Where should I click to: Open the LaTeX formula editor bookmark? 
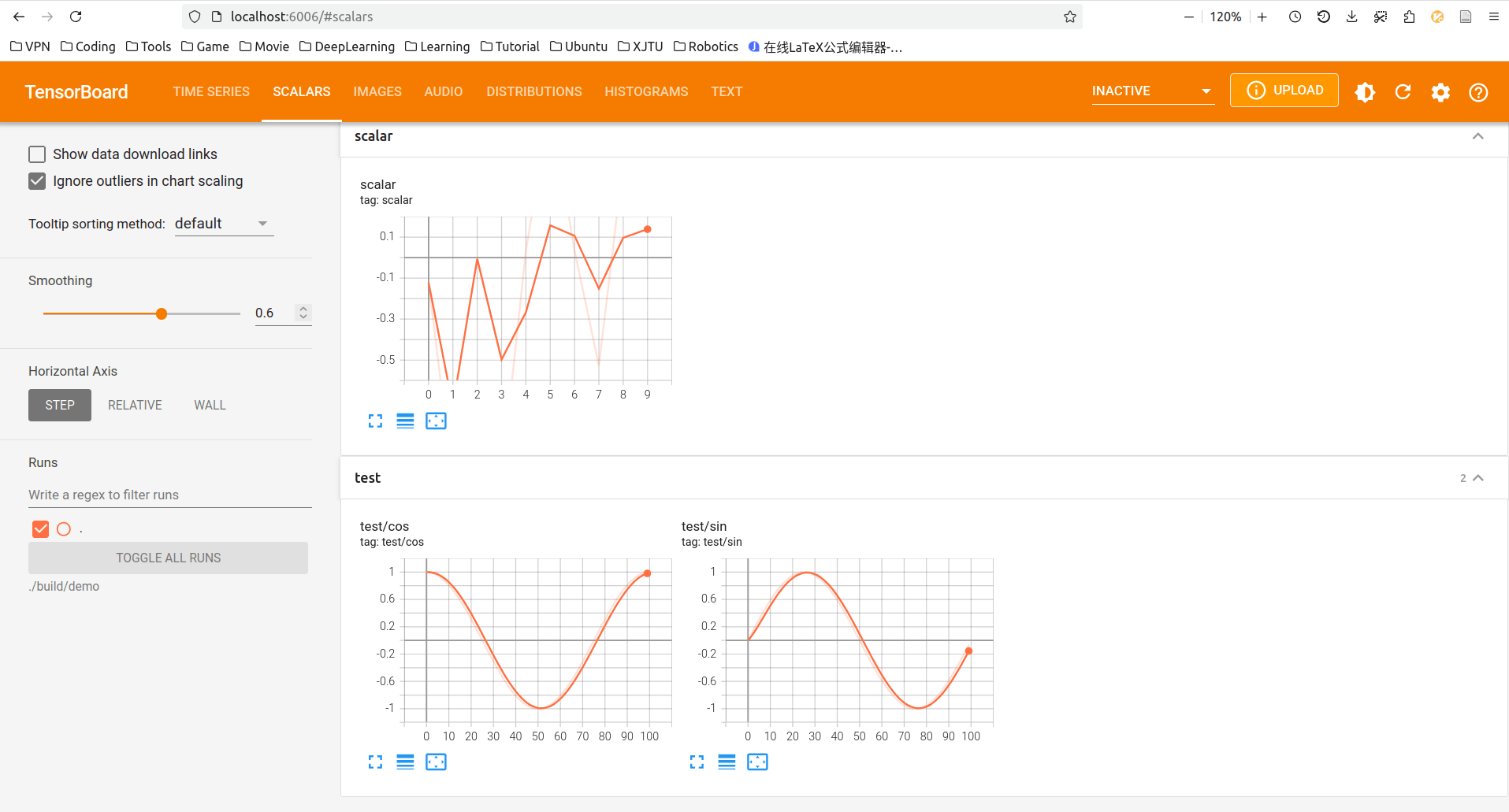[x=825, y=47]
